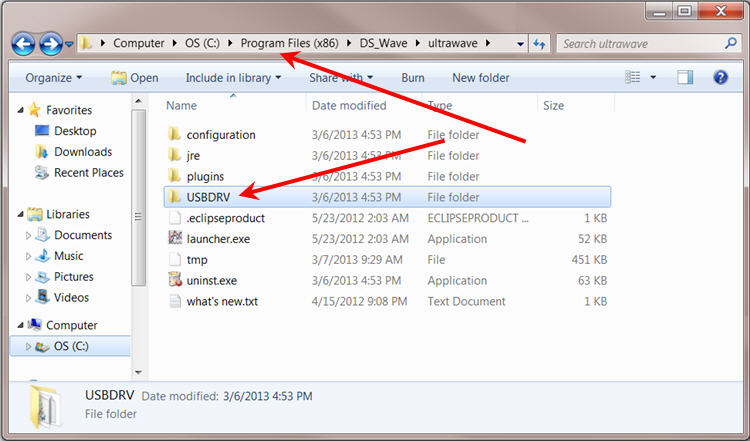Create a New folder
Viewport: 750px width, 441px height.
(481, 77)
